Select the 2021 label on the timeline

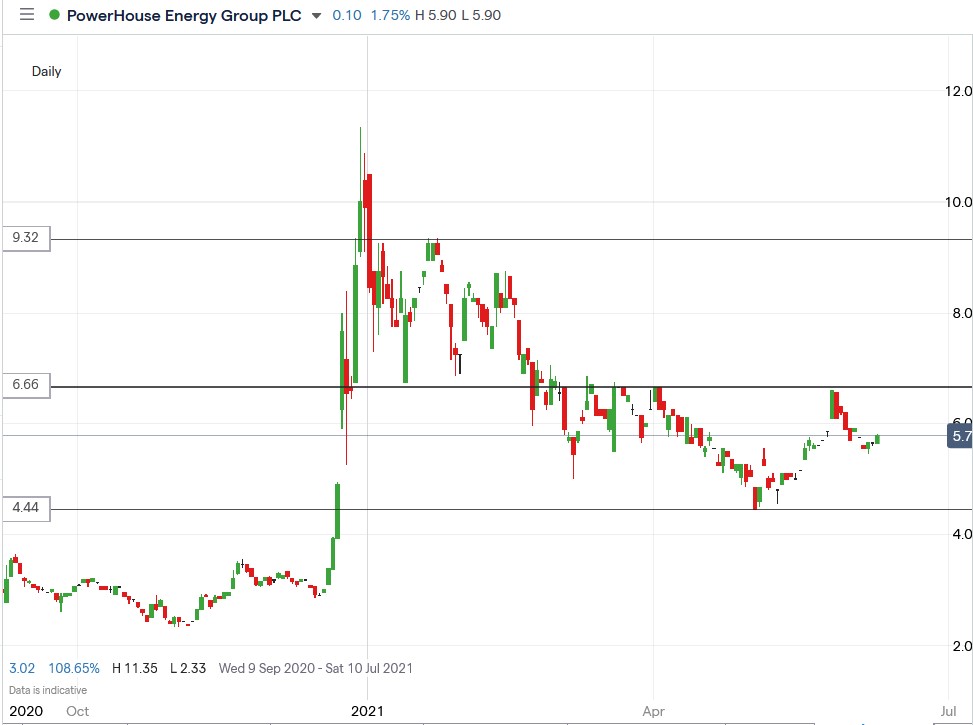[366, 711]
